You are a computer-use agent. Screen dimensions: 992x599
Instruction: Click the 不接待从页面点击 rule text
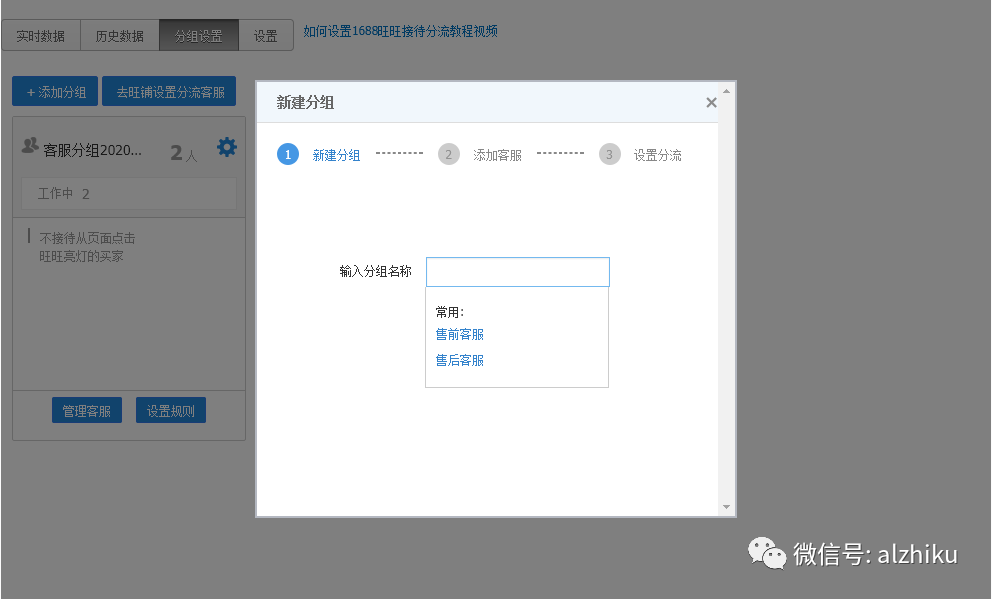[87, 238]
